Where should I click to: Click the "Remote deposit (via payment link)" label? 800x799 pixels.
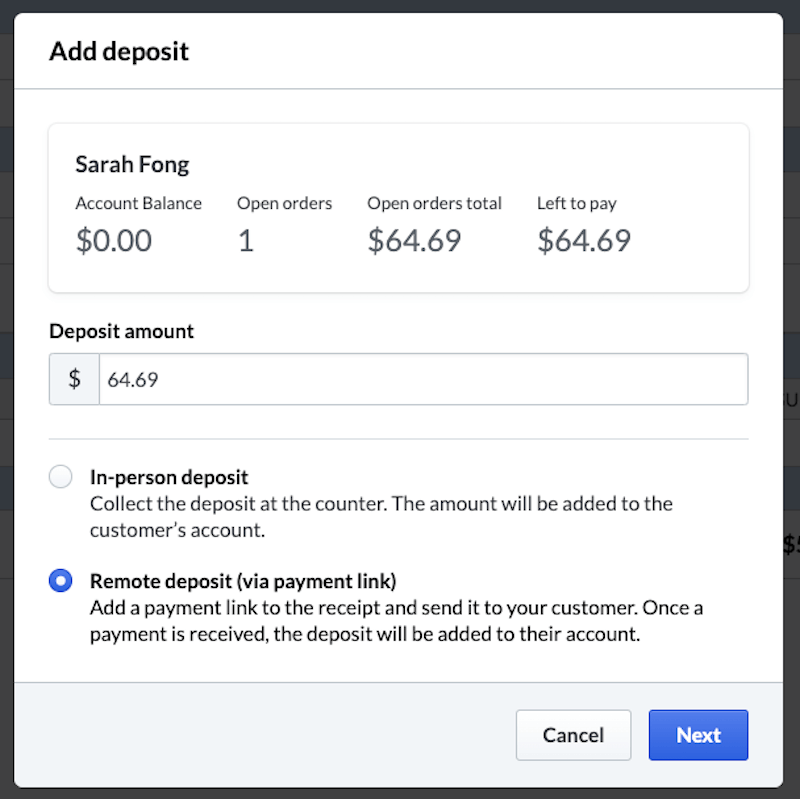[244, 580]
